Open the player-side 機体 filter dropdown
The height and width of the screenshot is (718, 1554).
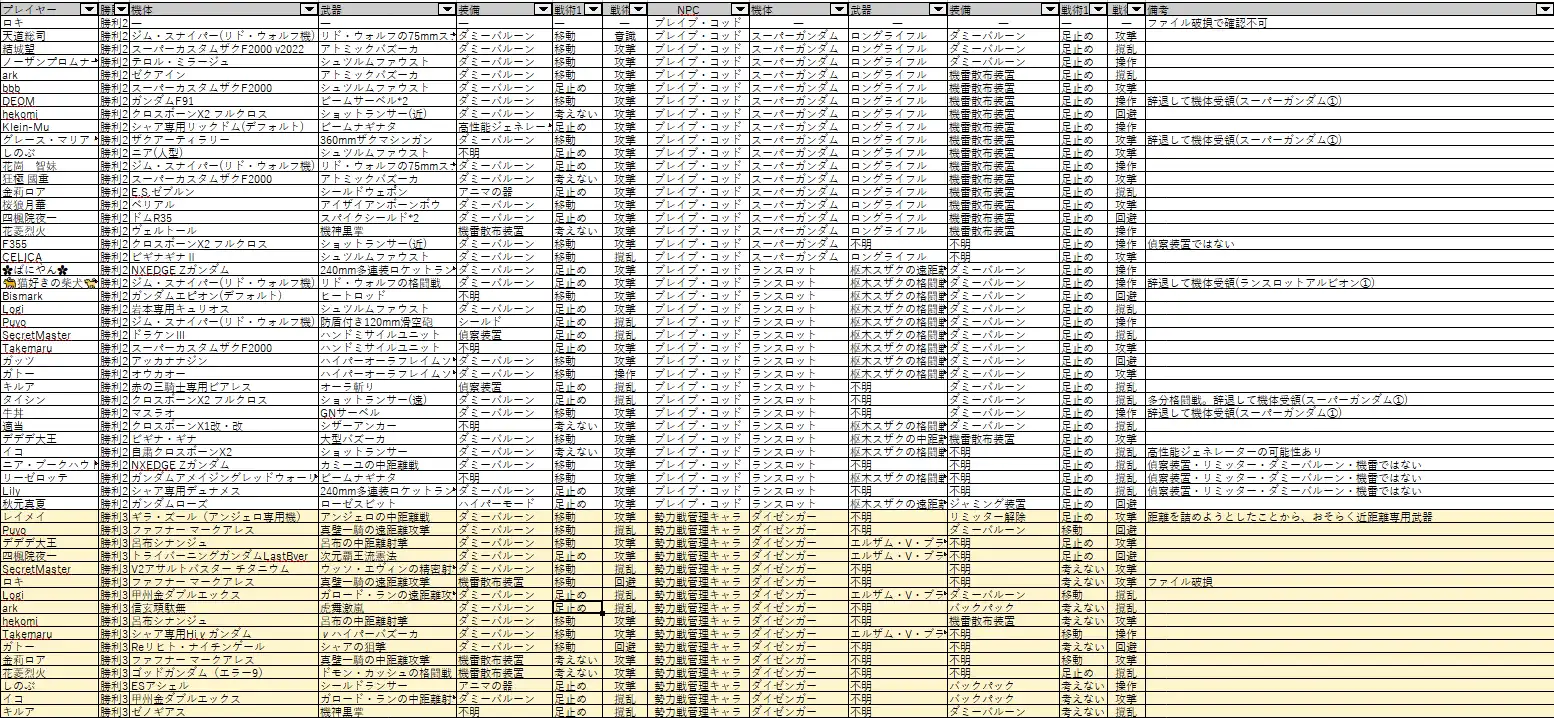(x=309, y=8)
